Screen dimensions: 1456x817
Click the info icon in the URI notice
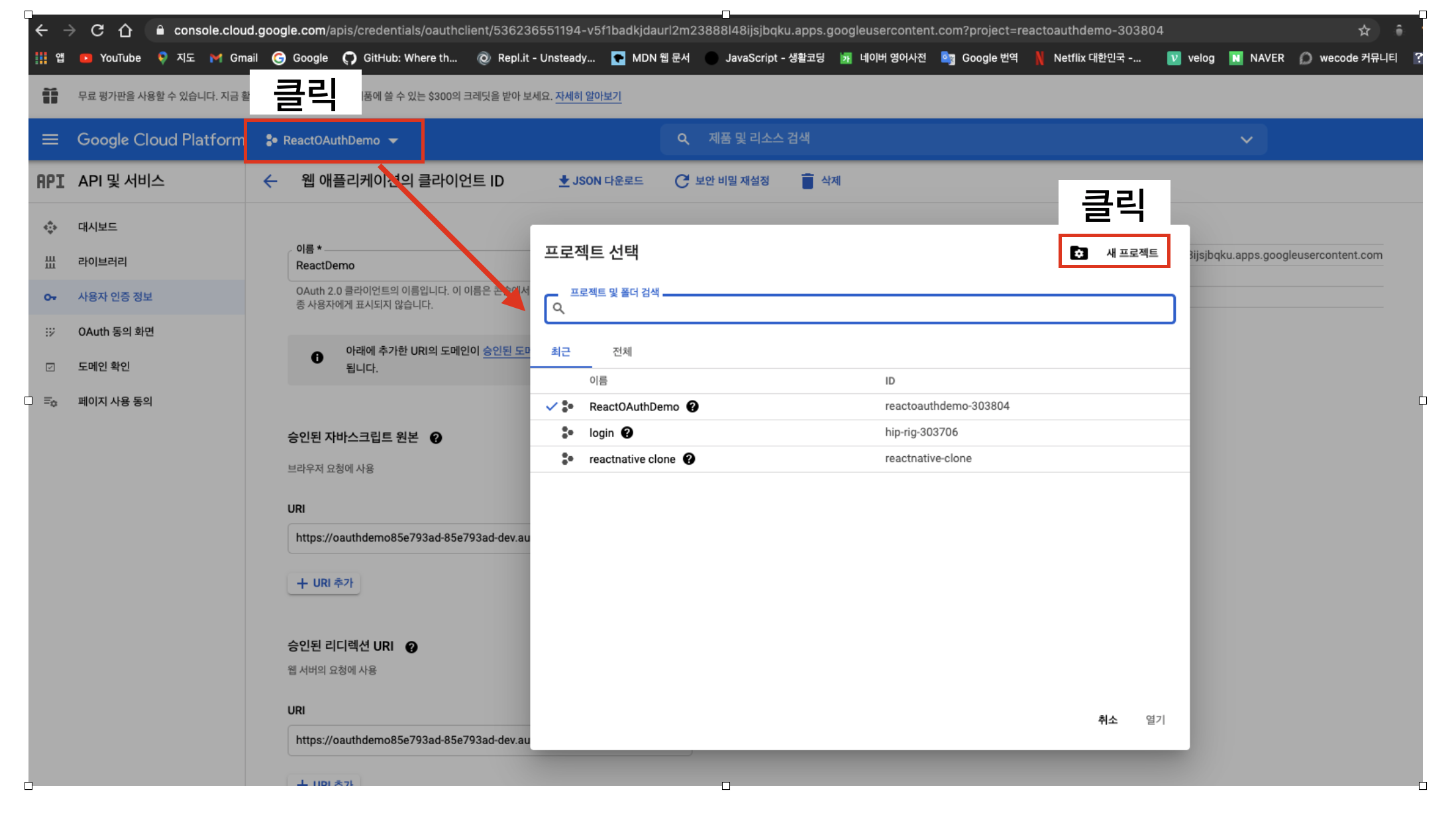pos(317,358)
